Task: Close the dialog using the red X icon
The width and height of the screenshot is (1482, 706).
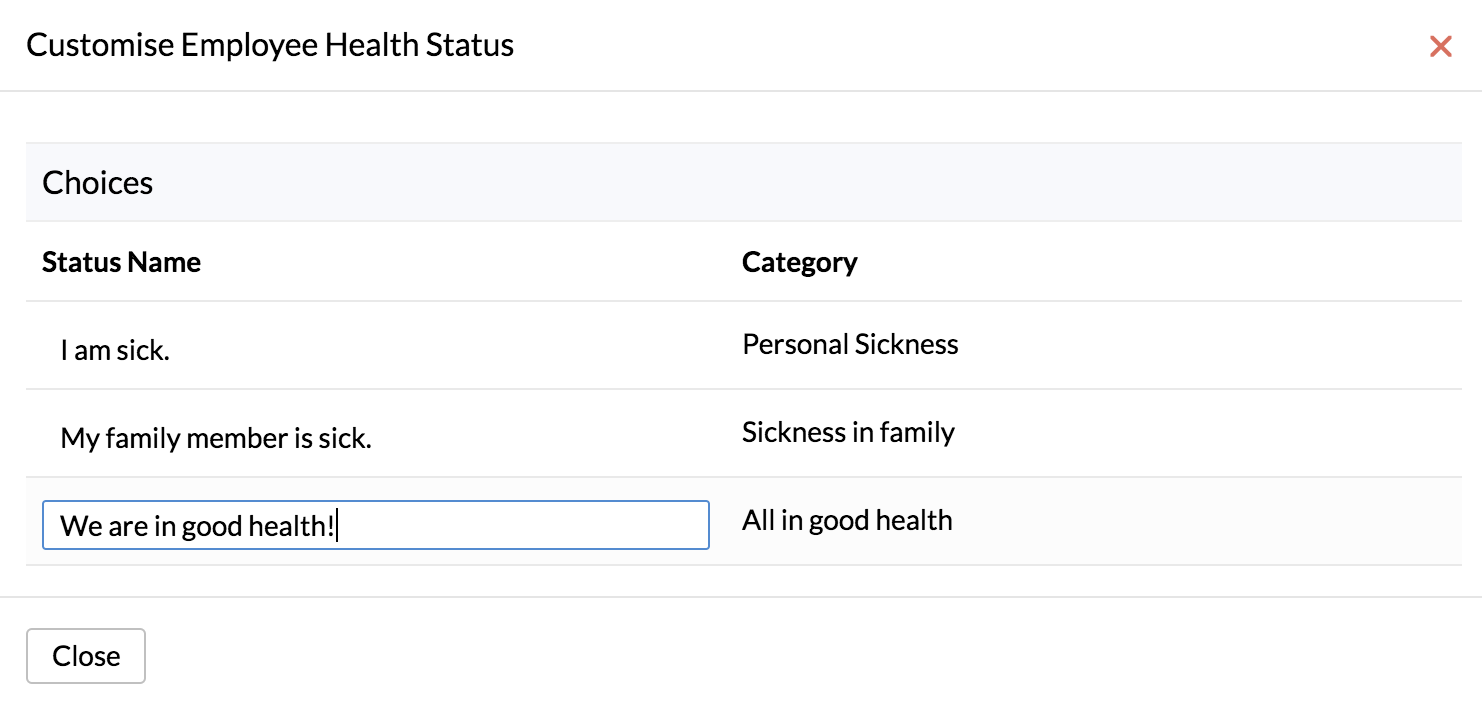Action: coord(1440,46)
